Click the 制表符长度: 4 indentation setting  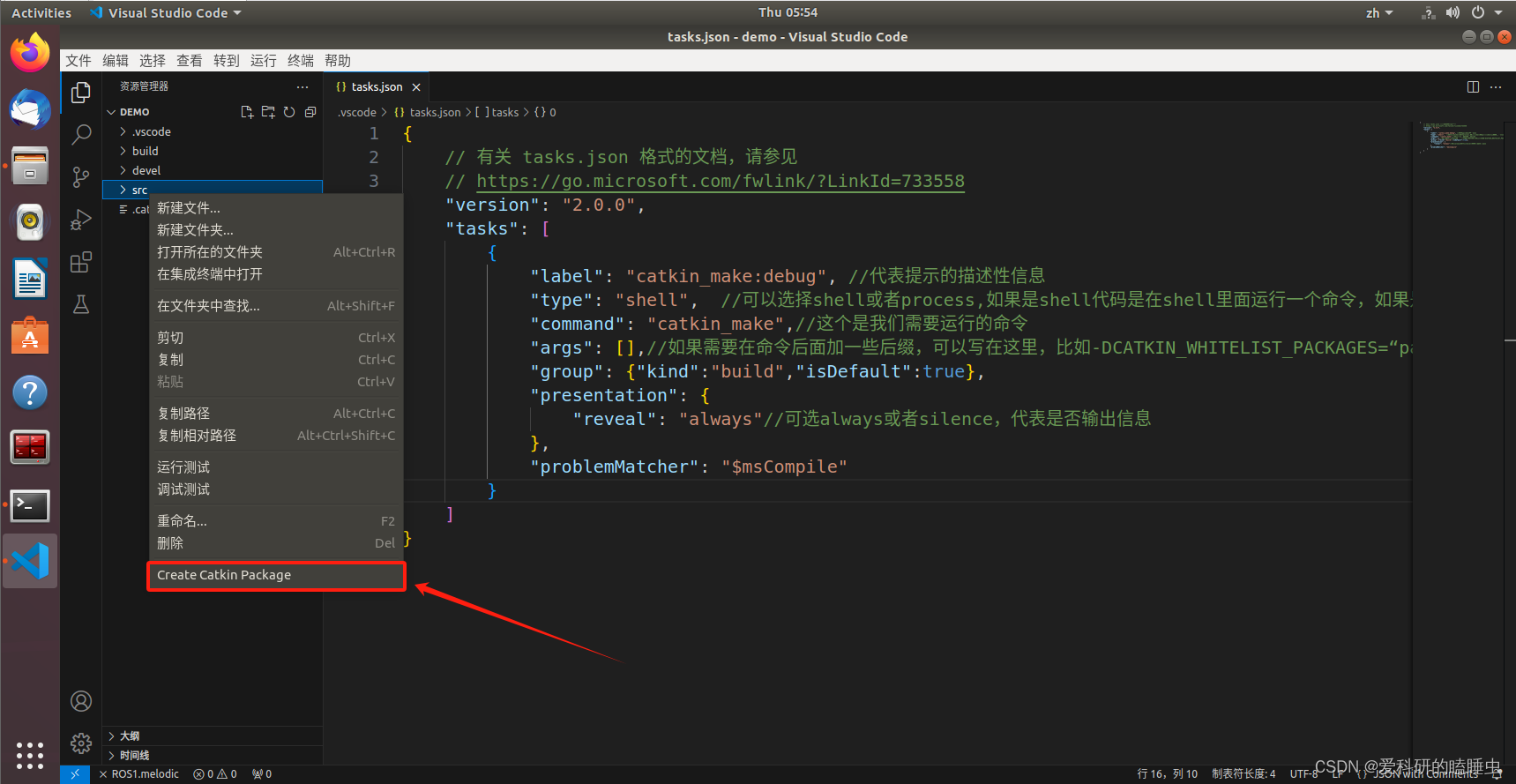pos(1243,774)
